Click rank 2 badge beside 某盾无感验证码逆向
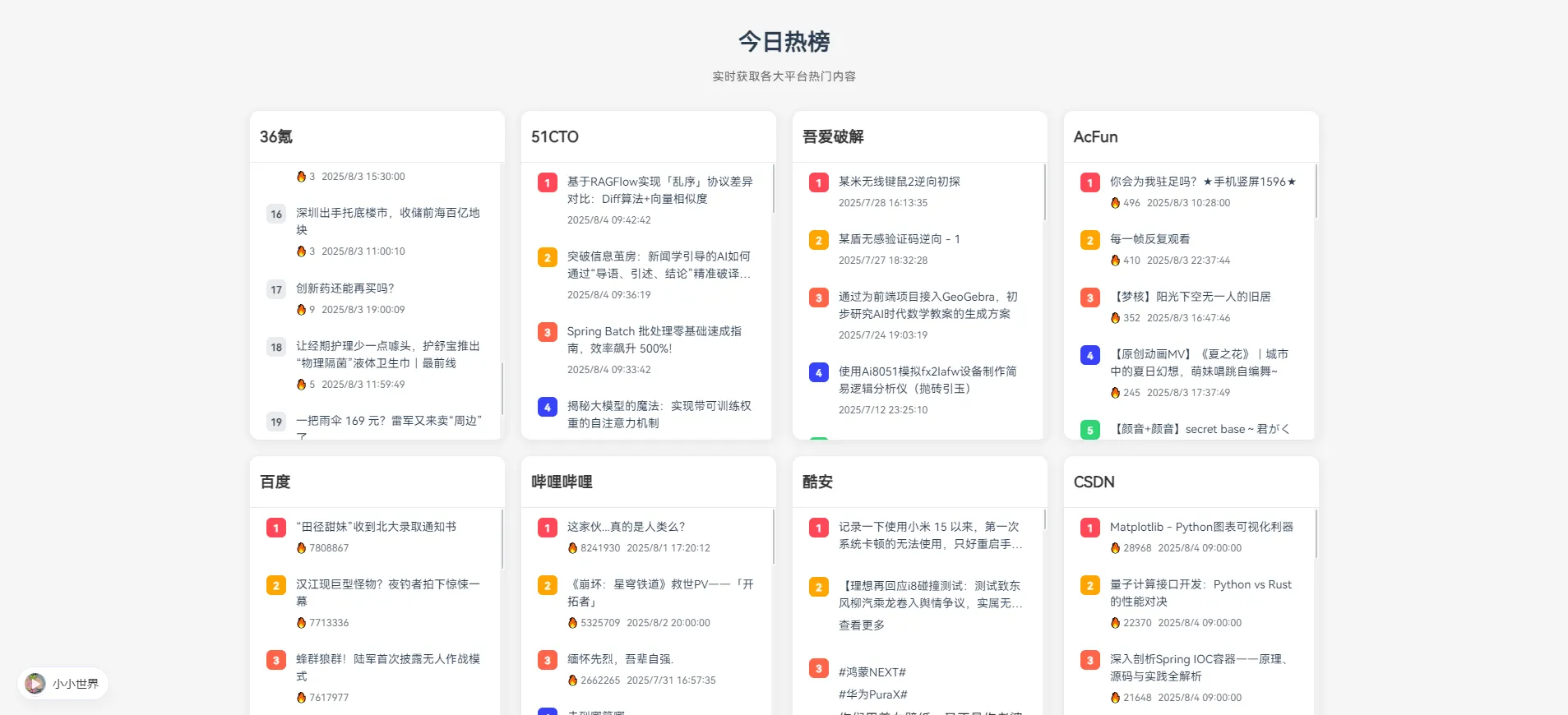 coord(819,240)
